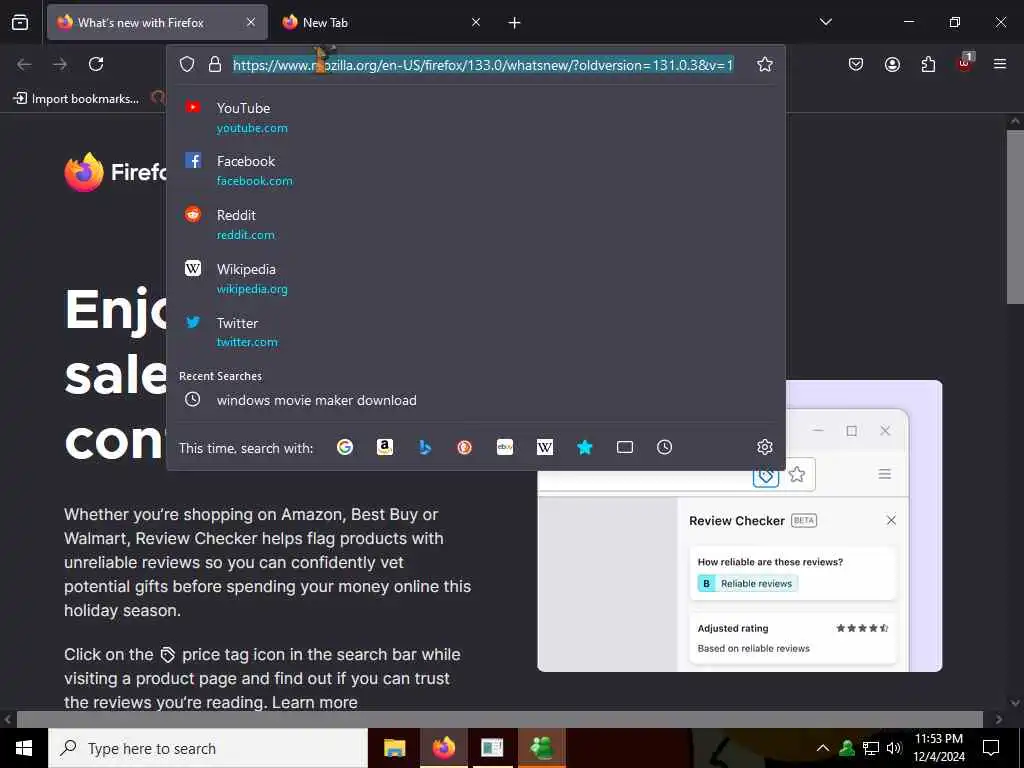This screenshot has height=768, width=1024.
Task: Show hidden system tray icons
Action: [x=823, y=748]
